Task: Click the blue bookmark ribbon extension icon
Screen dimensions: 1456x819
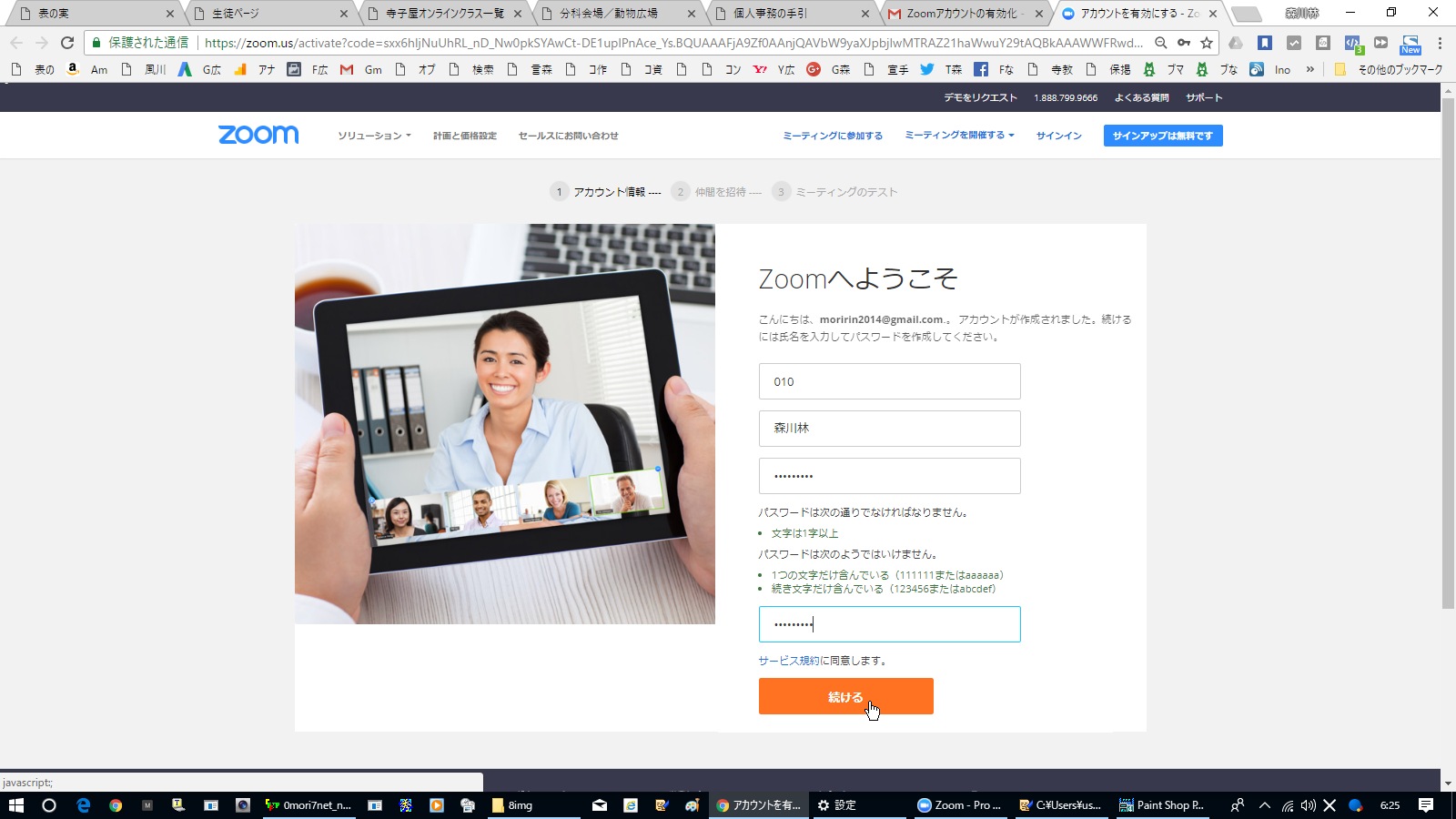Action: 1264,43
